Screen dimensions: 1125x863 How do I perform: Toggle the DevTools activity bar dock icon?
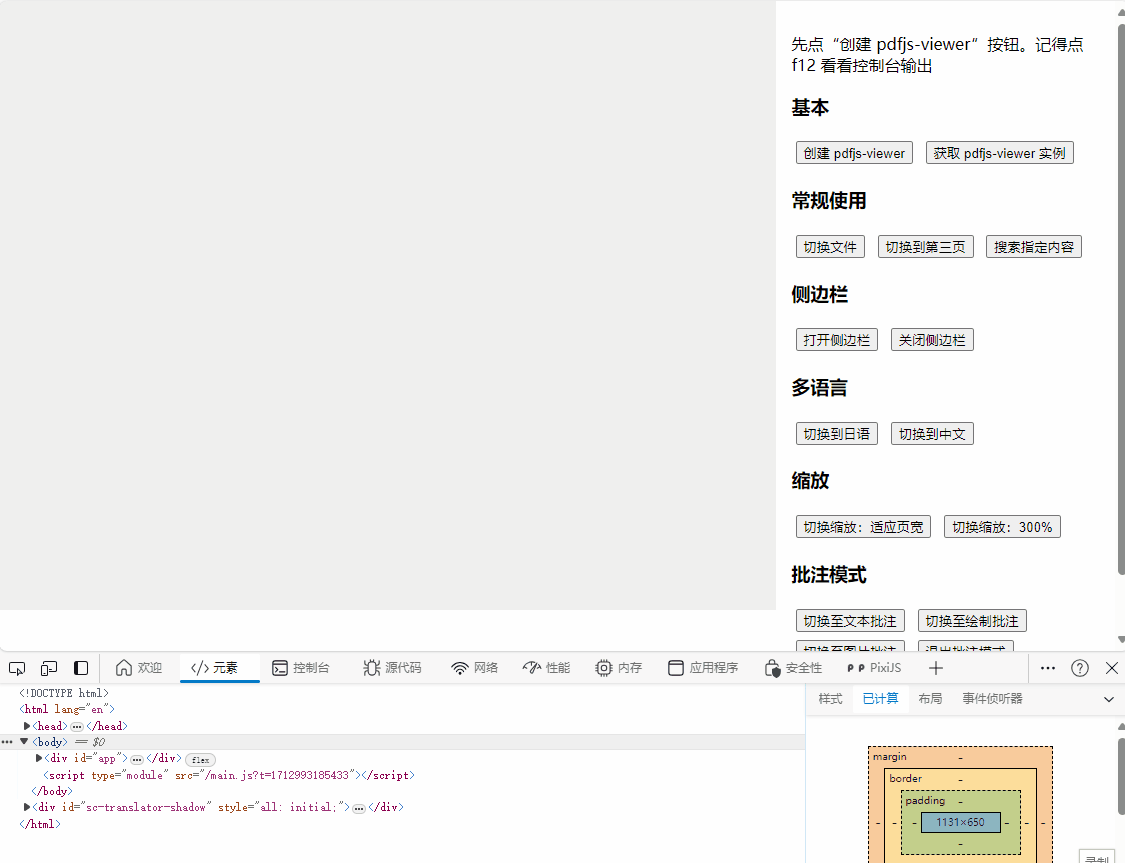pos(81,668)
